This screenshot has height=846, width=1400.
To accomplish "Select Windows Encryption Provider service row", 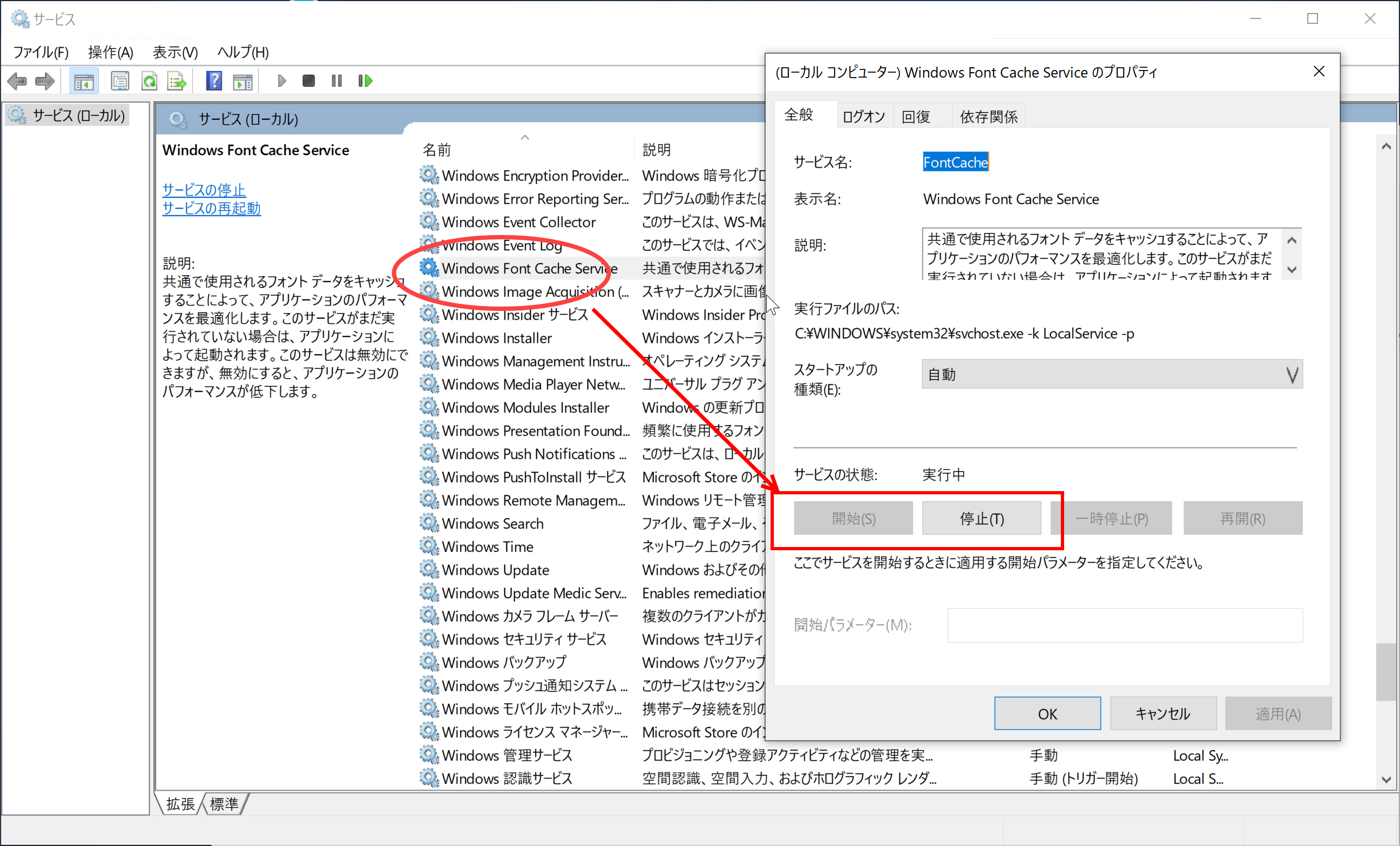I will pyautogui.click(x=535, y=175).
